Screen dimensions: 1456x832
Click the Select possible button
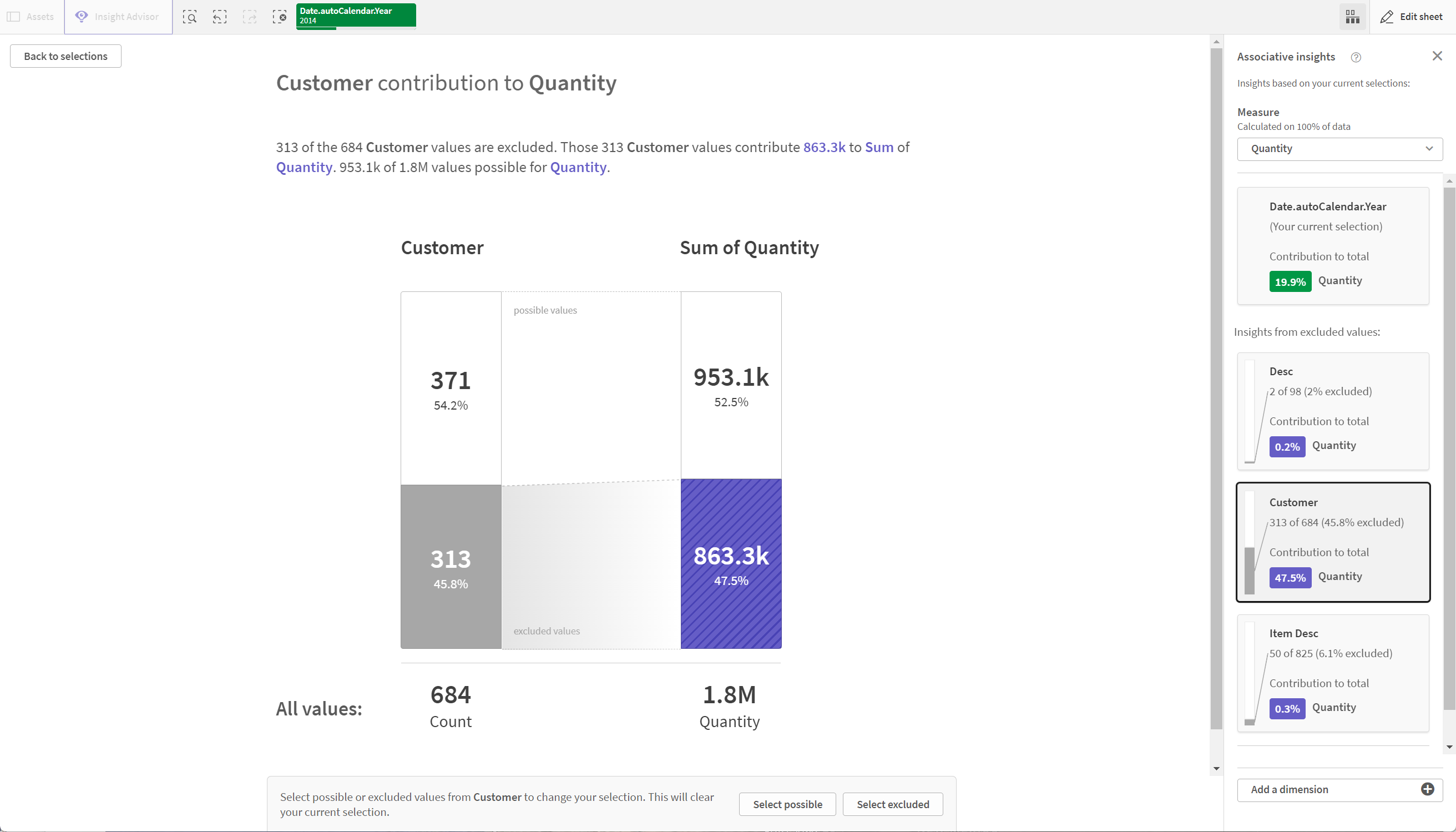pos(787,804)
